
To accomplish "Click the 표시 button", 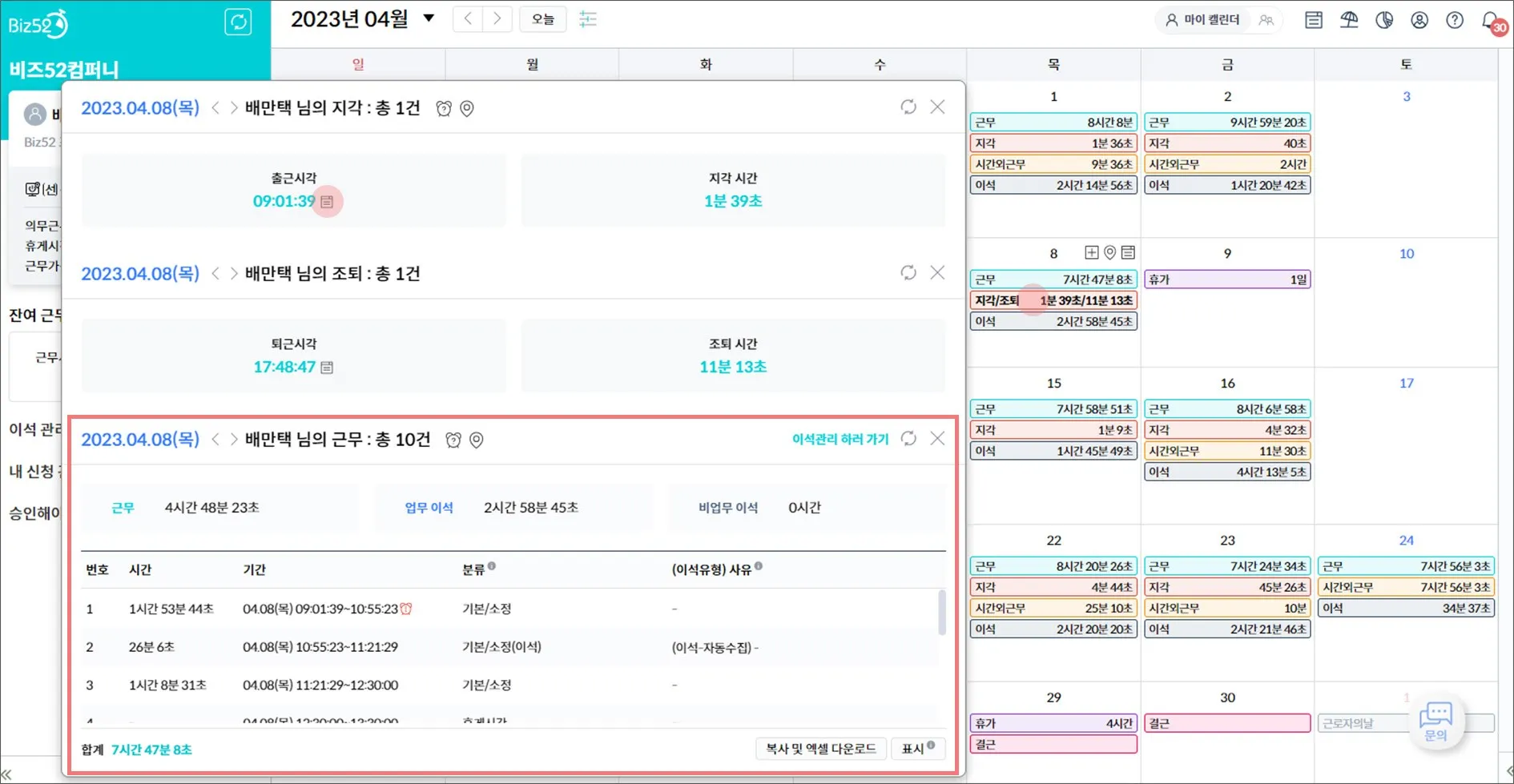I will pos(918,749).
